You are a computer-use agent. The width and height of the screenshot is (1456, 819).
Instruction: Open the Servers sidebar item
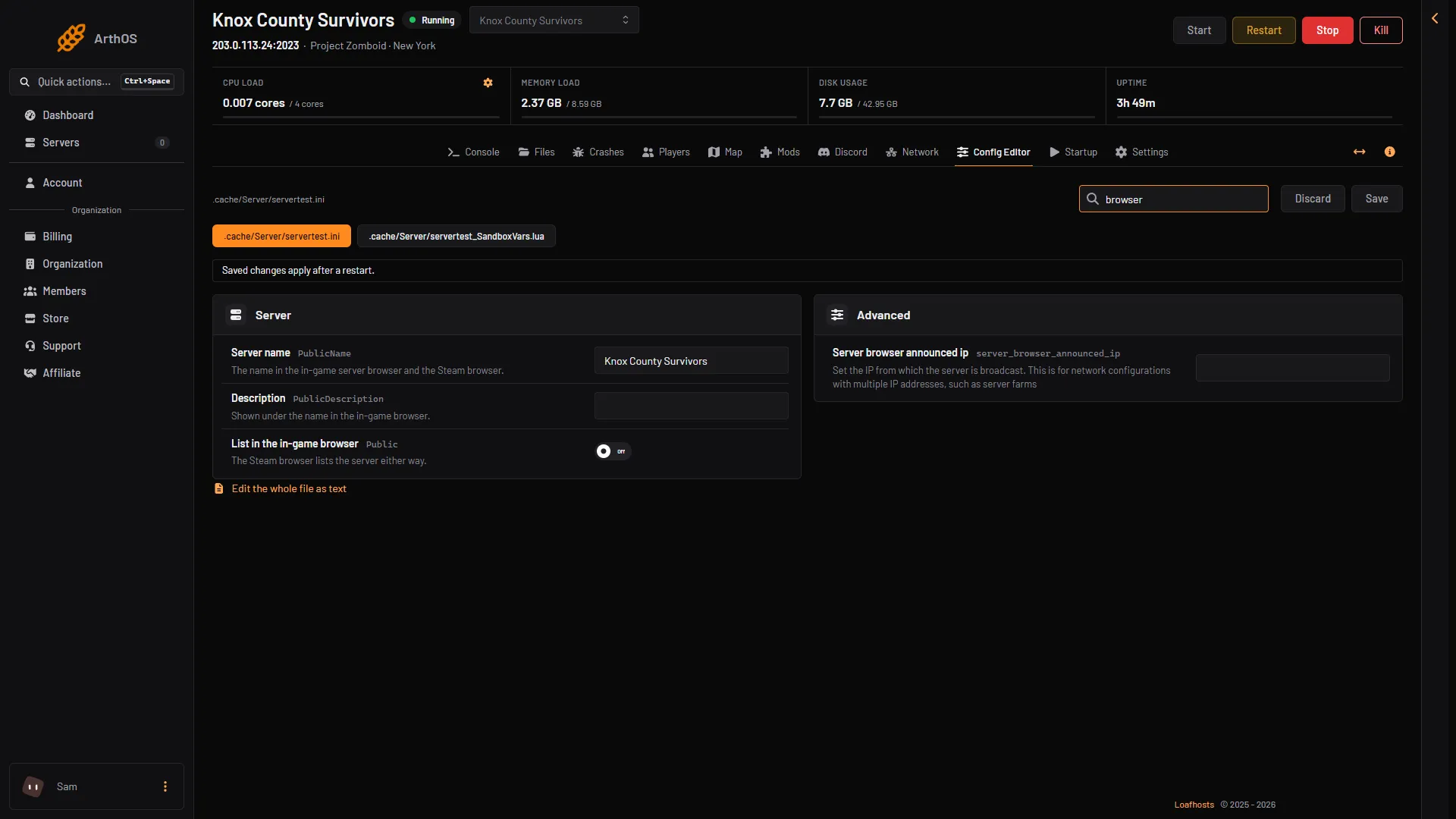tap(96, 143)
